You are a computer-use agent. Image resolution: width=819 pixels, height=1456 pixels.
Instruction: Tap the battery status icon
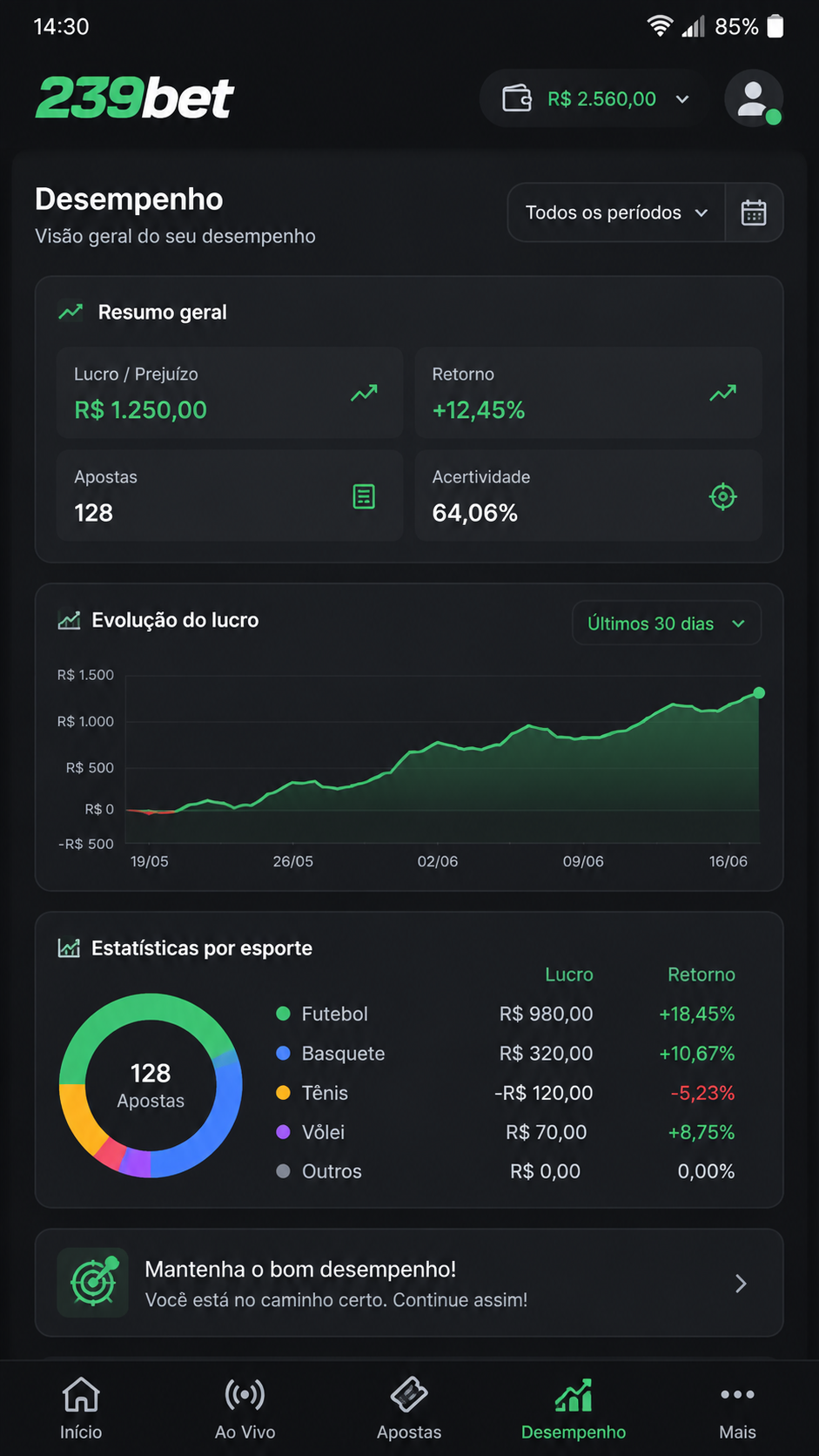click(775, 26)
